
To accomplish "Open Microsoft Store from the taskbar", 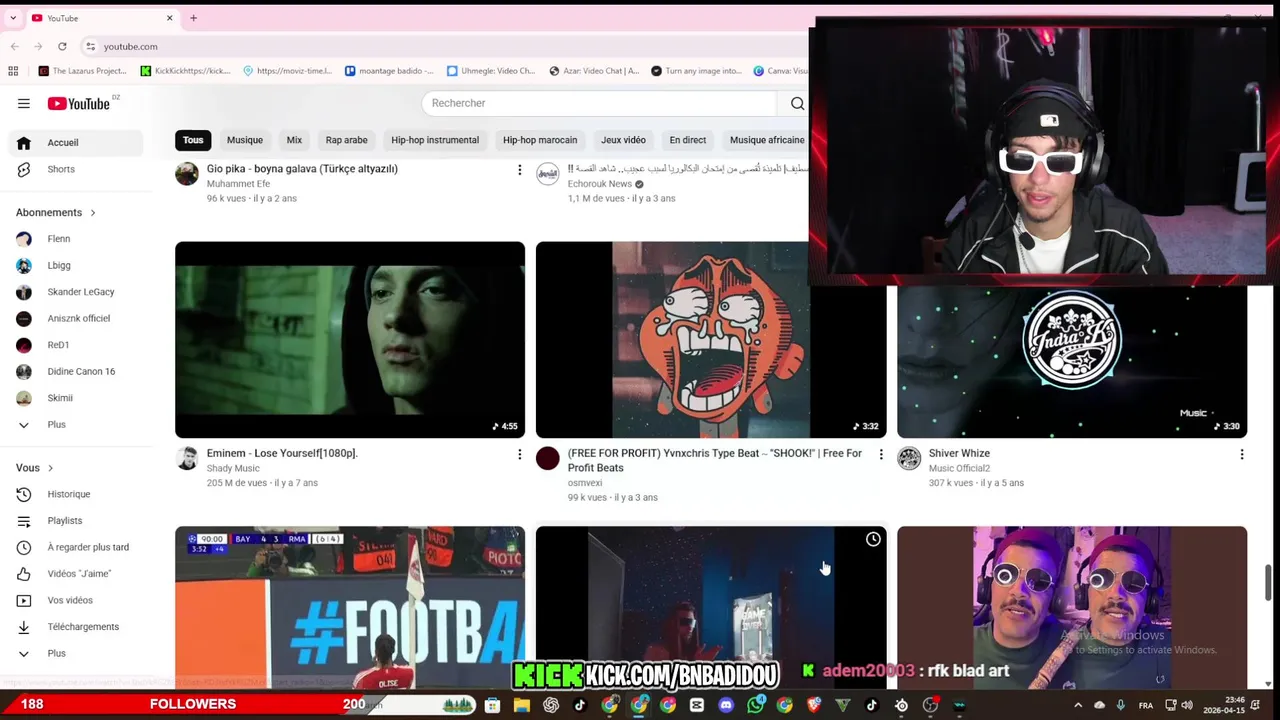I will pyautogui.click(x=492, y=705).
